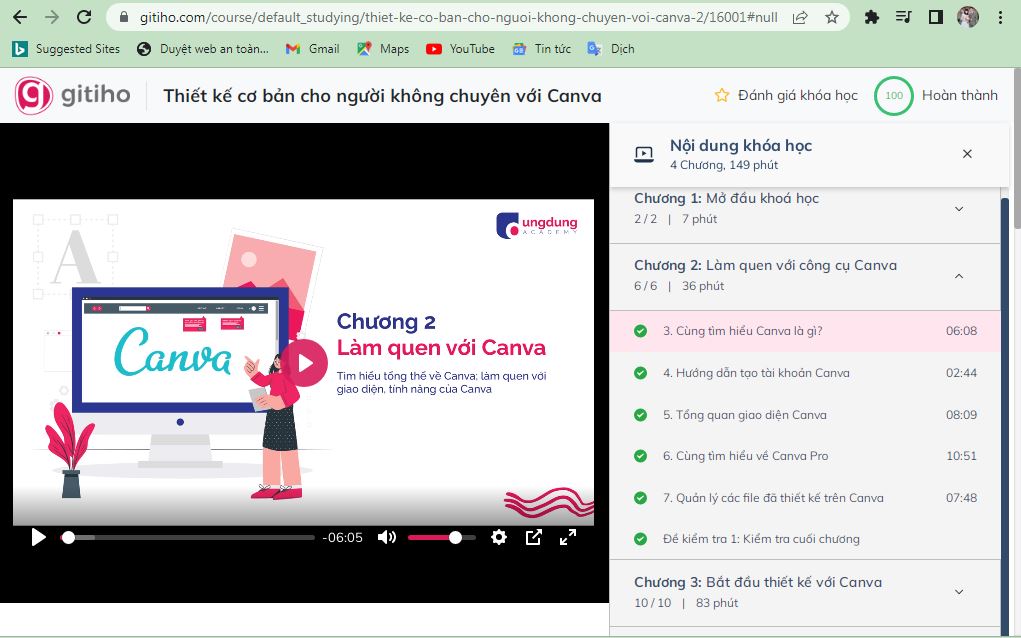Go back to the previous page
The image size is (1021, 638).
pyautogui.click(x=20, y=17)
